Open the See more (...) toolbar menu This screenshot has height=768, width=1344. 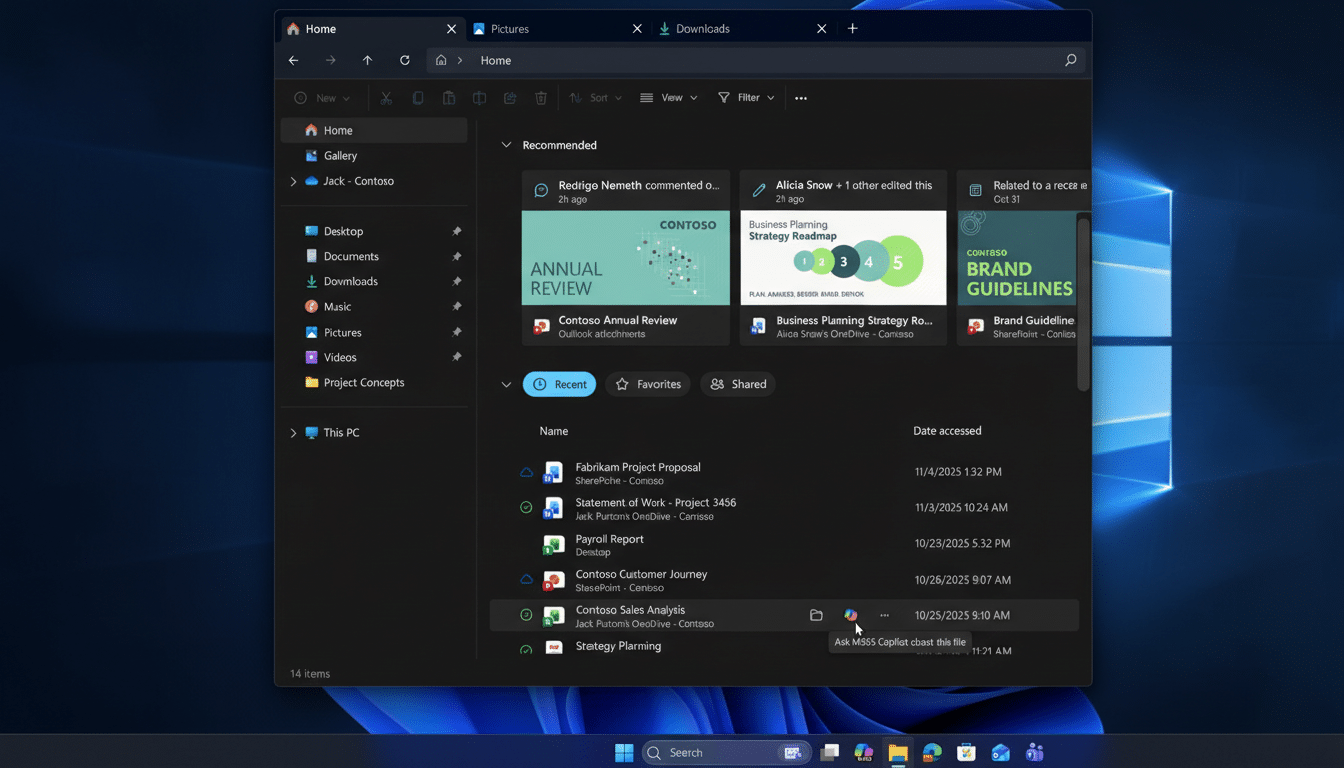(800, 97)
